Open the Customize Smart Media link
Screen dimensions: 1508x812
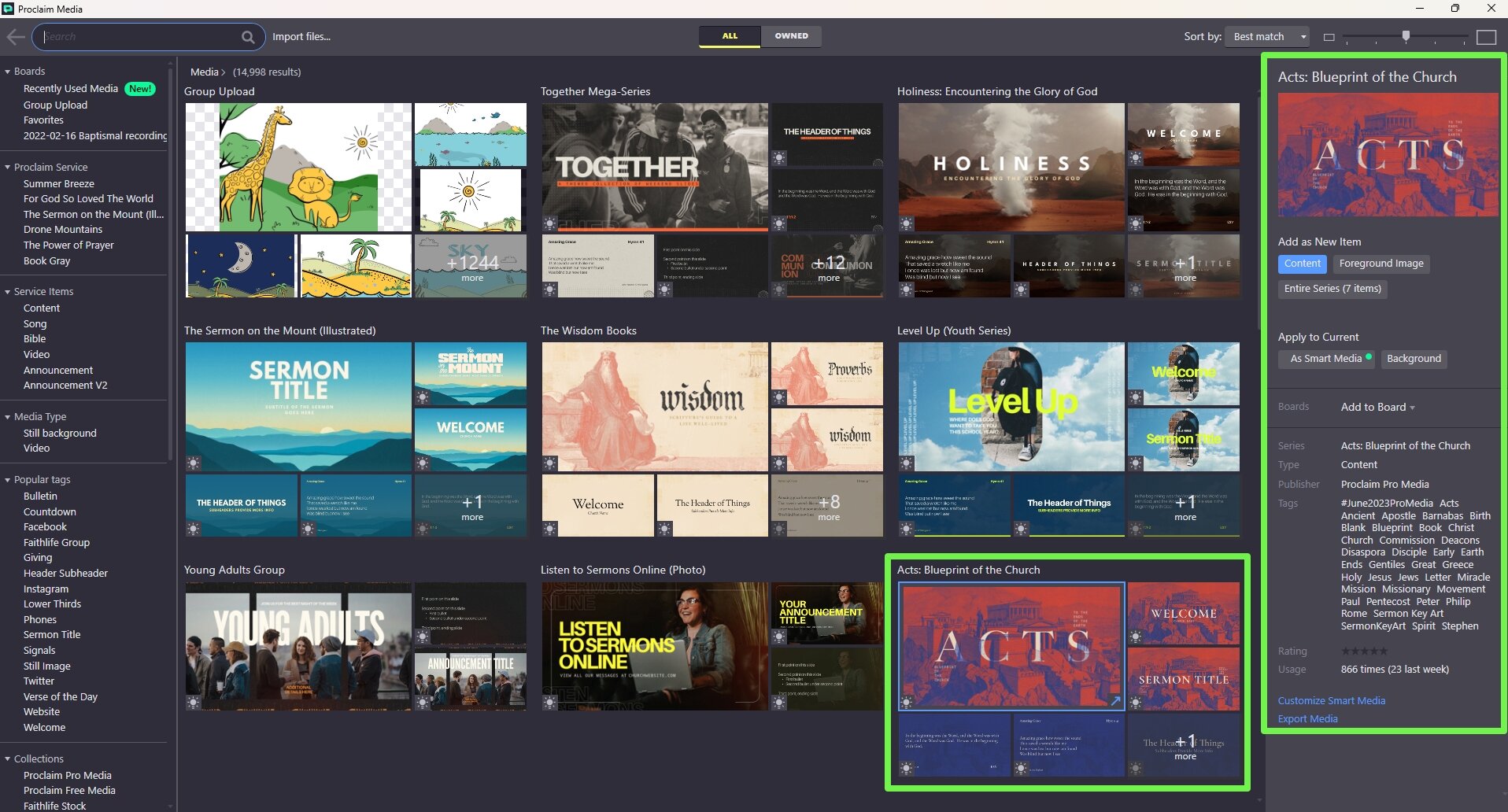pos(1332,700)
